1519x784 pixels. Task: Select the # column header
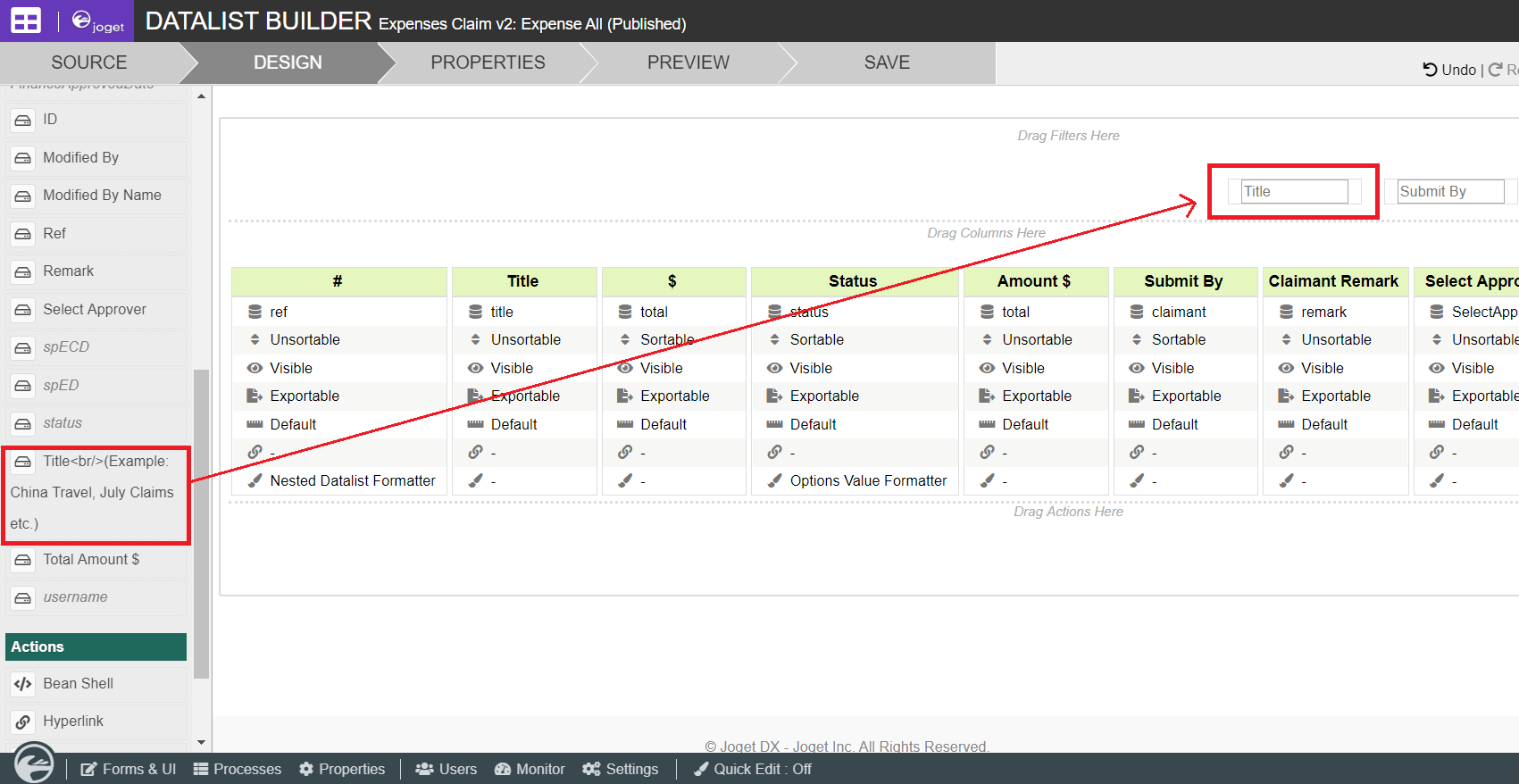coord(338,281)
